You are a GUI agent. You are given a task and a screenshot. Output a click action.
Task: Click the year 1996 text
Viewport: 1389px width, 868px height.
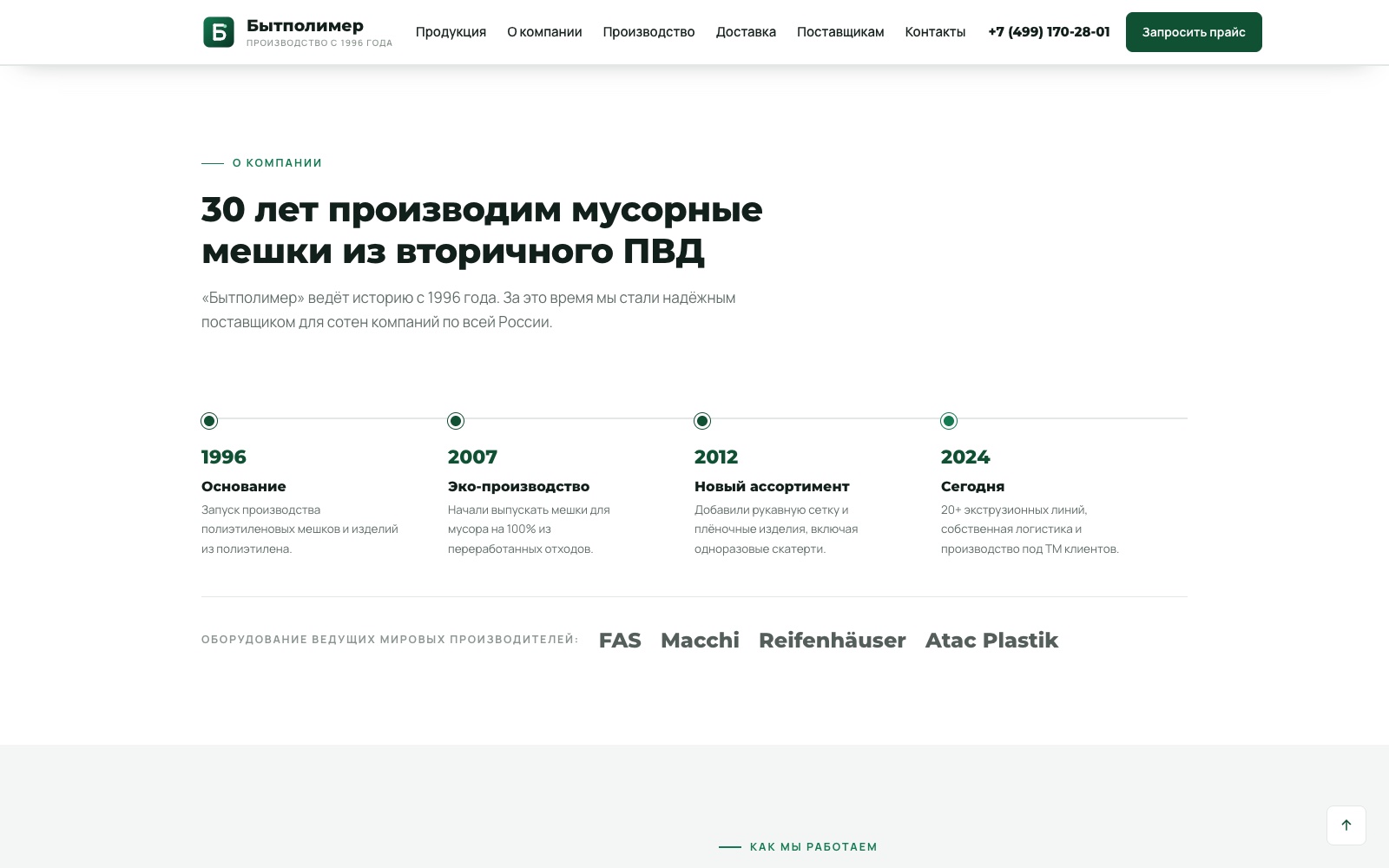point(224,457)
